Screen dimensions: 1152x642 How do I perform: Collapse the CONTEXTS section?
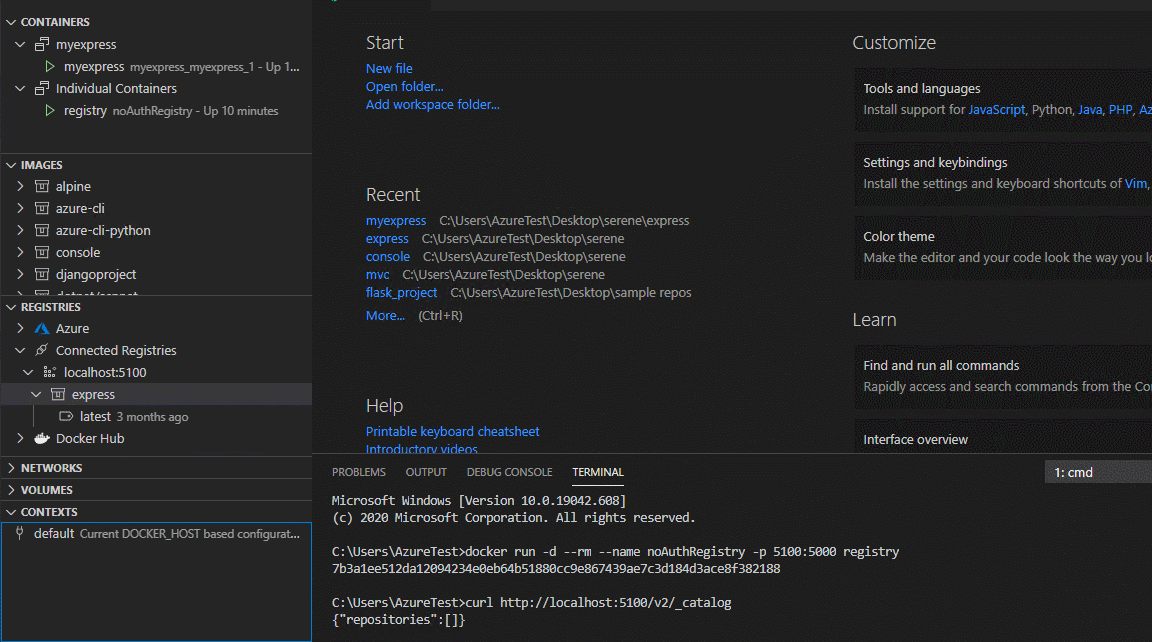coord(11,512)
